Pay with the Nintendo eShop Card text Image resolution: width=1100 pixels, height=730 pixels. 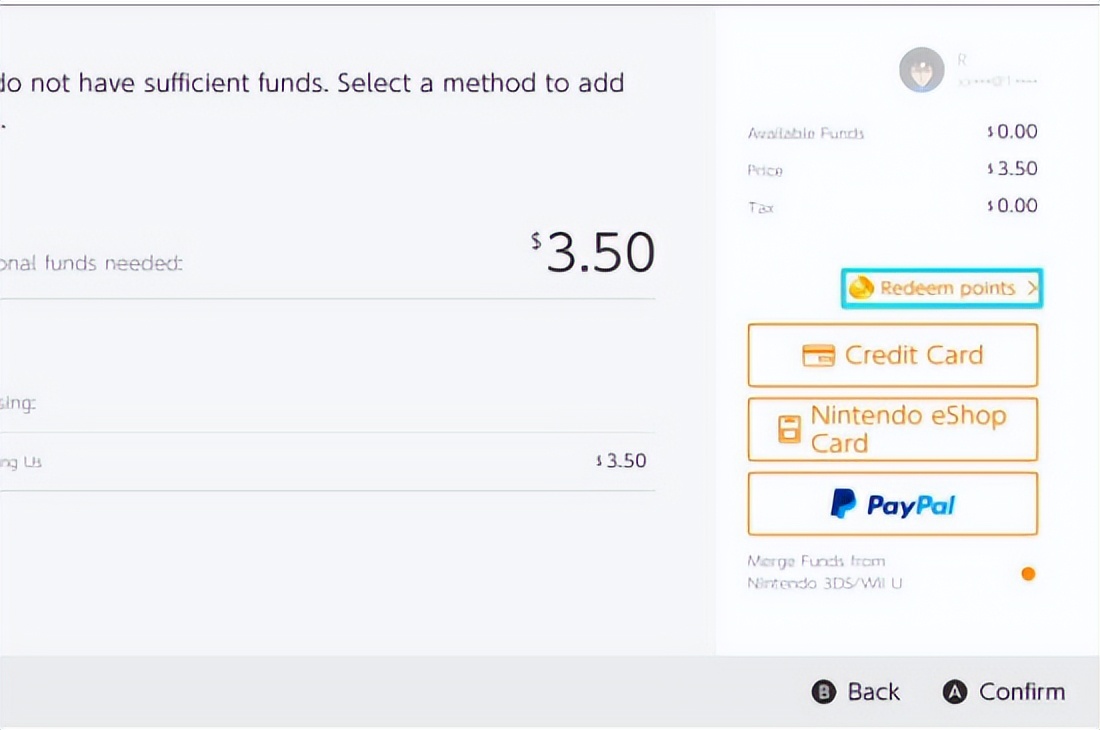(x=907, y=429)
